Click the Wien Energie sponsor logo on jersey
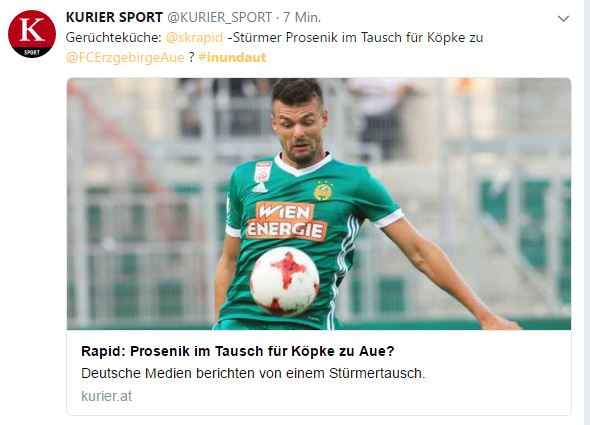The width and height of the screenshot is (590, 425). pos(286,221)
